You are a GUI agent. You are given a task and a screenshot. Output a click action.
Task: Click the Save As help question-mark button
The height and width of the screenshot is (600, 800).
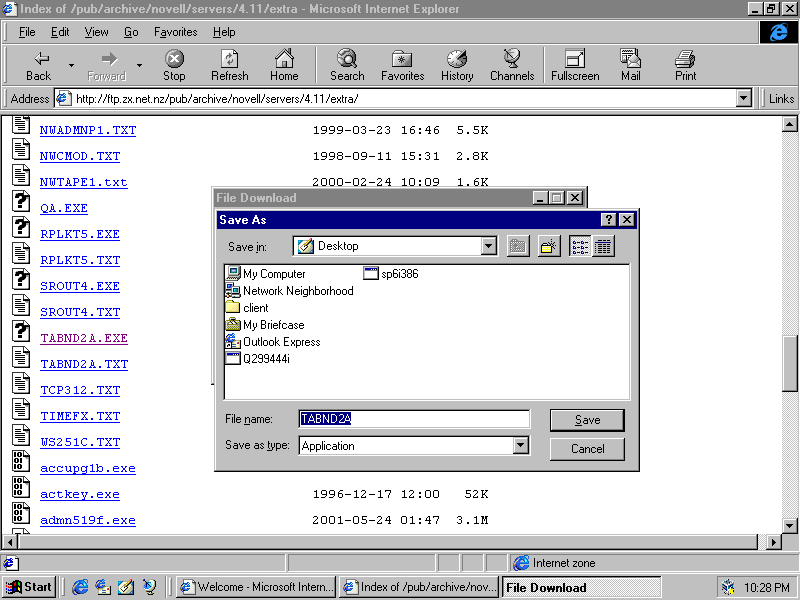608,220
